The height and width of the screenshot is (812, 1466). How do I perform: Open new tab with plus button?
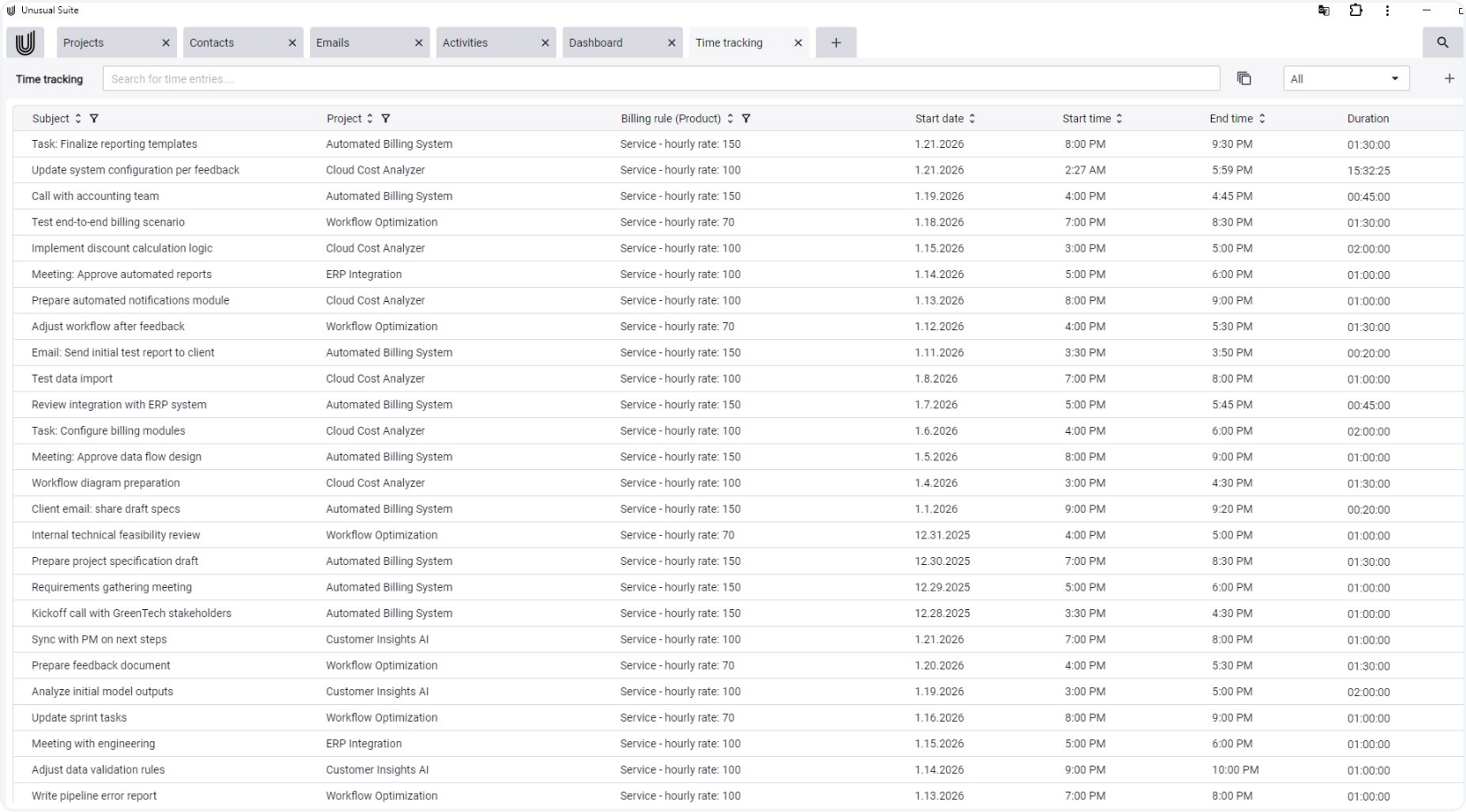835,43
